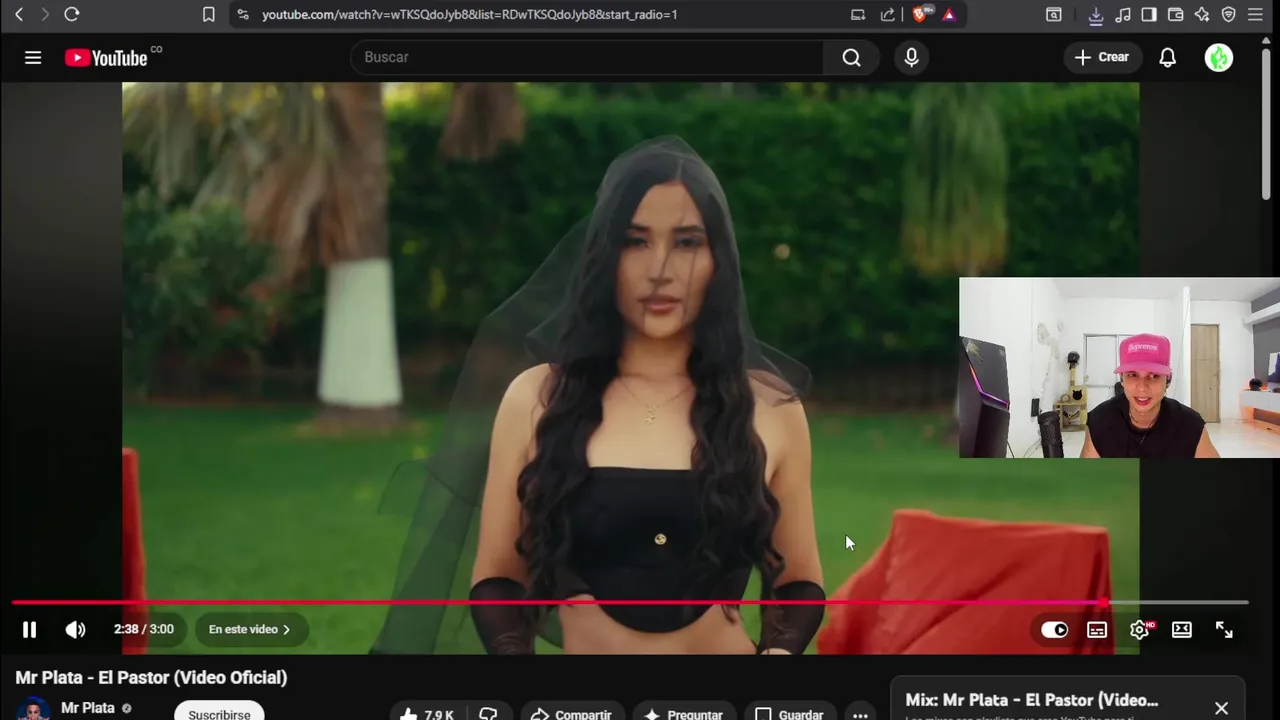Screen dimensions: 1280x720
Task: Open the media control music note icon
Action: (1123, 14)
